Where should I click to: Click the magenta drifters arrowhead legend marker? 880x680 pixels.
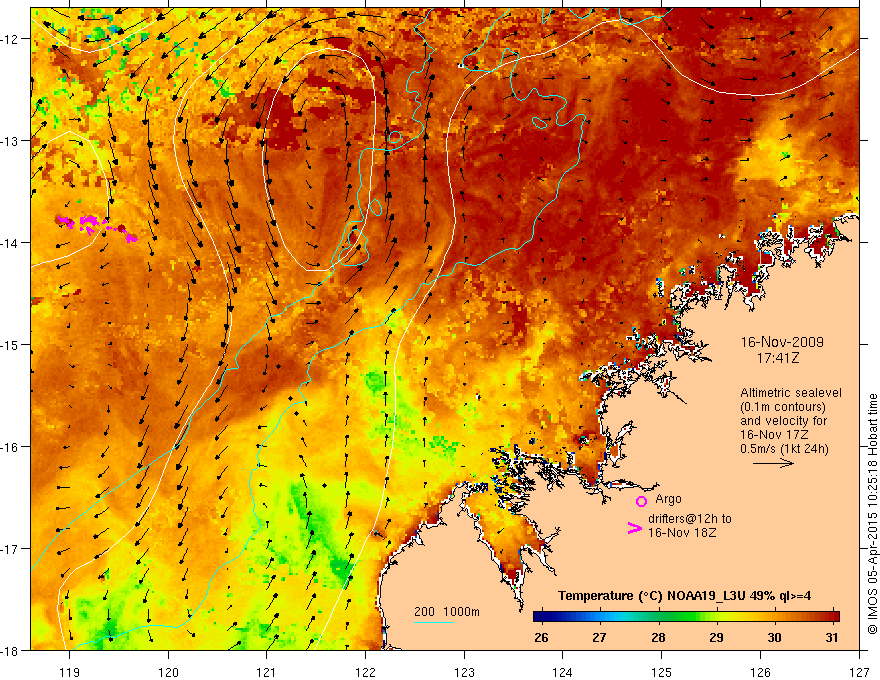tap(634, 528)
